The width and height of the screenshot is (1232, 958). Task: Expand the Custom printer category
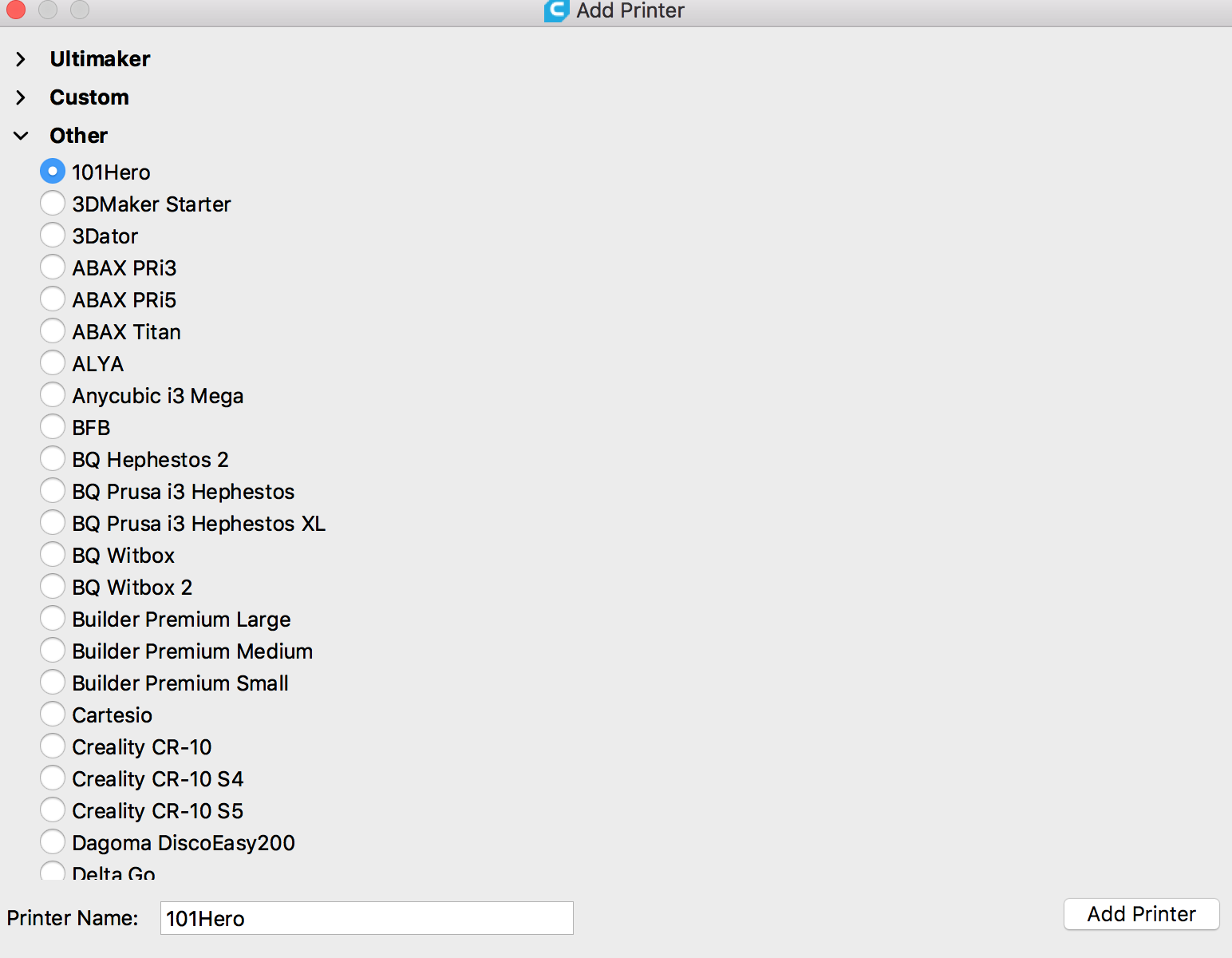coord(22,97)
